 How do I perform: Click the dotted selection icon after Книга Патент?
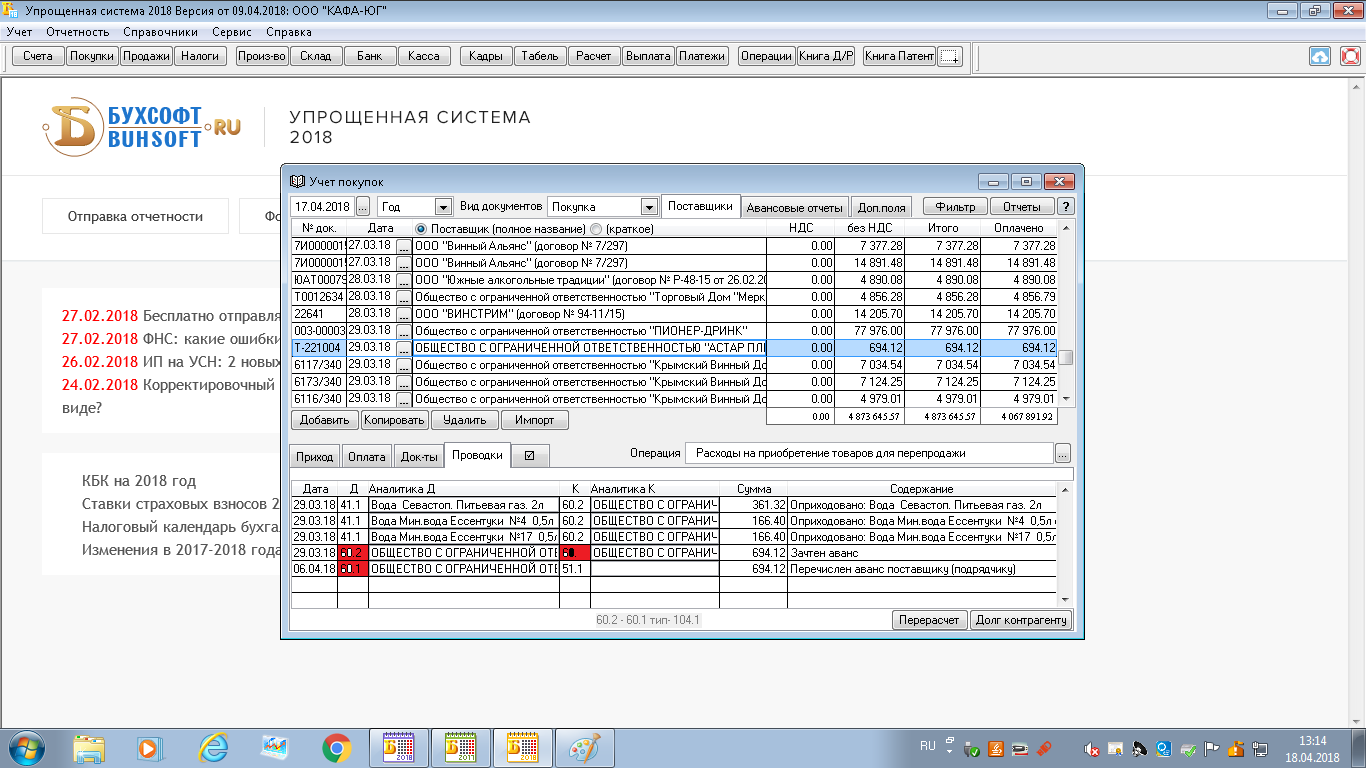pyautogui.click(x=950, y=56)
